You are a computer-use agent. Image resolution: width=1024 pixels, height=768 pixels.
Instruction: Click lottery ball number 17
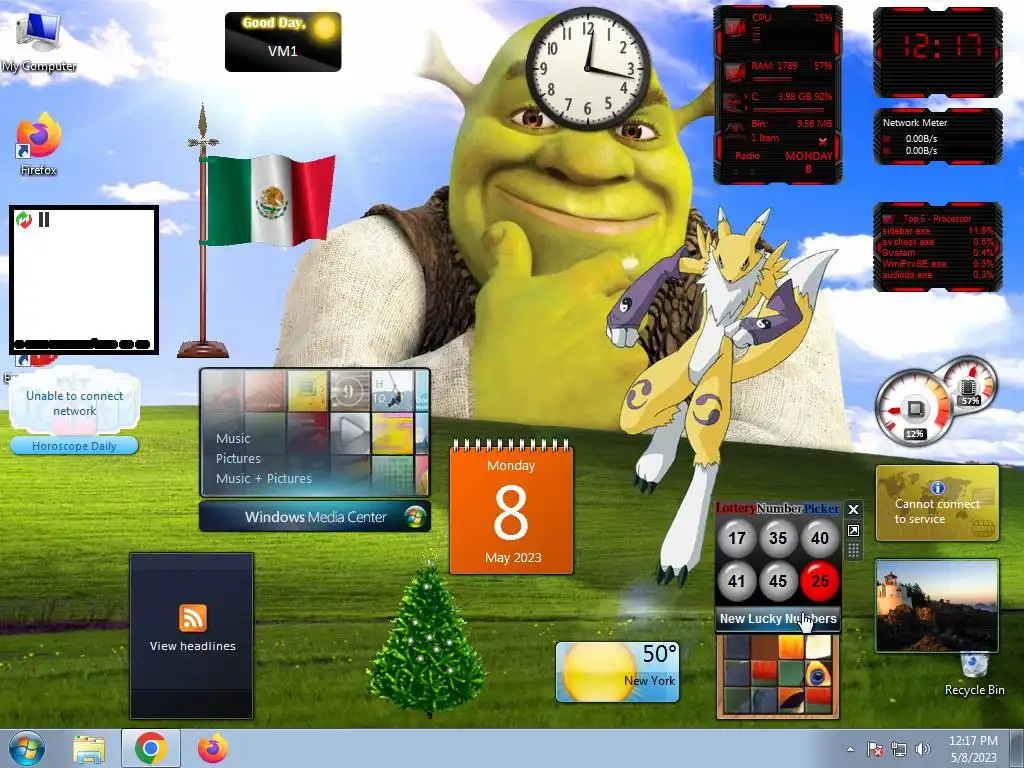click(737, 538)
